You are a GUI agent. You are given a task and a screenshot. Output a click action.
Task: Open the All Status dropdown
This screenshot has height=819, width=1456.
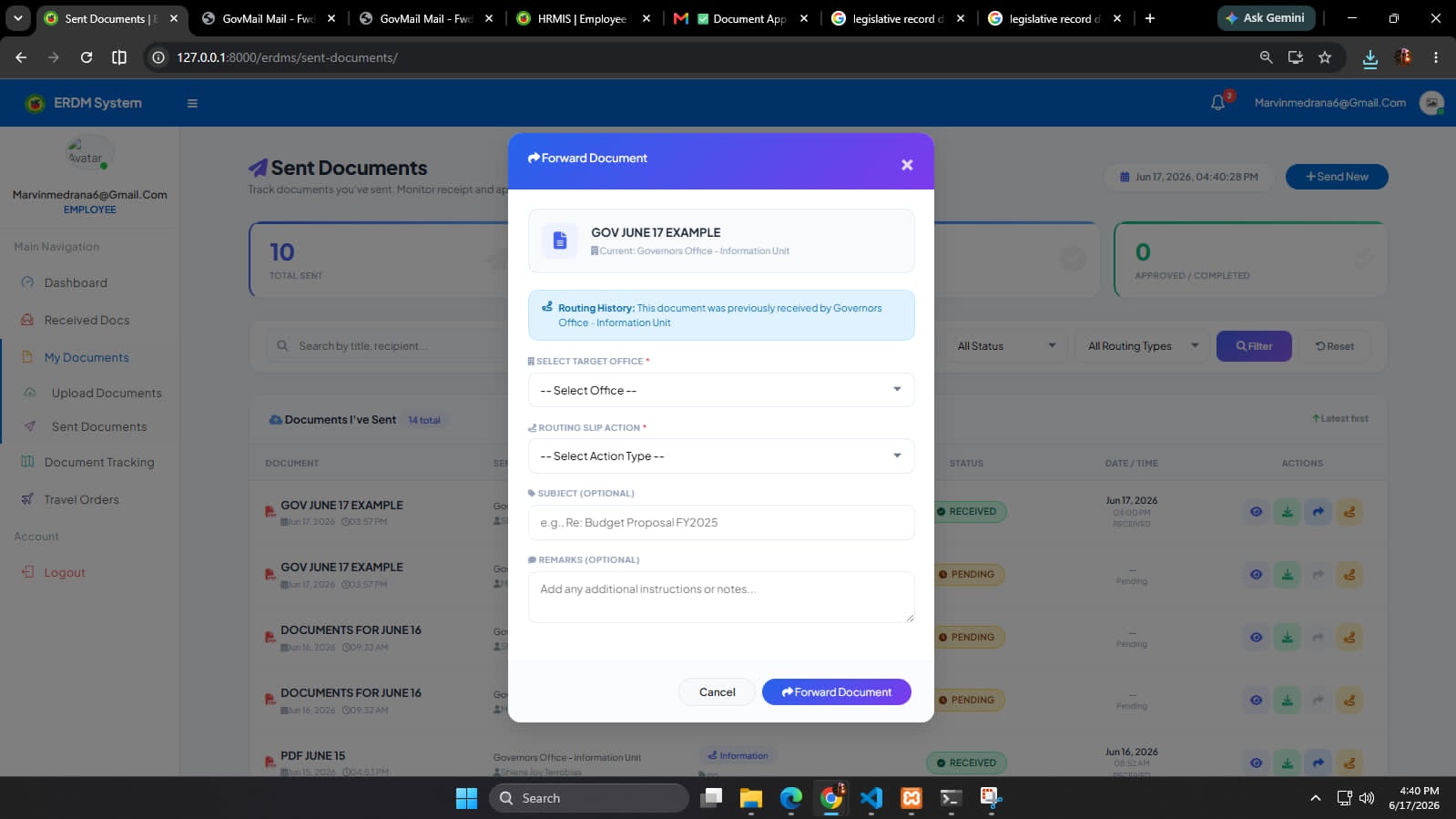click(1005, 346)
